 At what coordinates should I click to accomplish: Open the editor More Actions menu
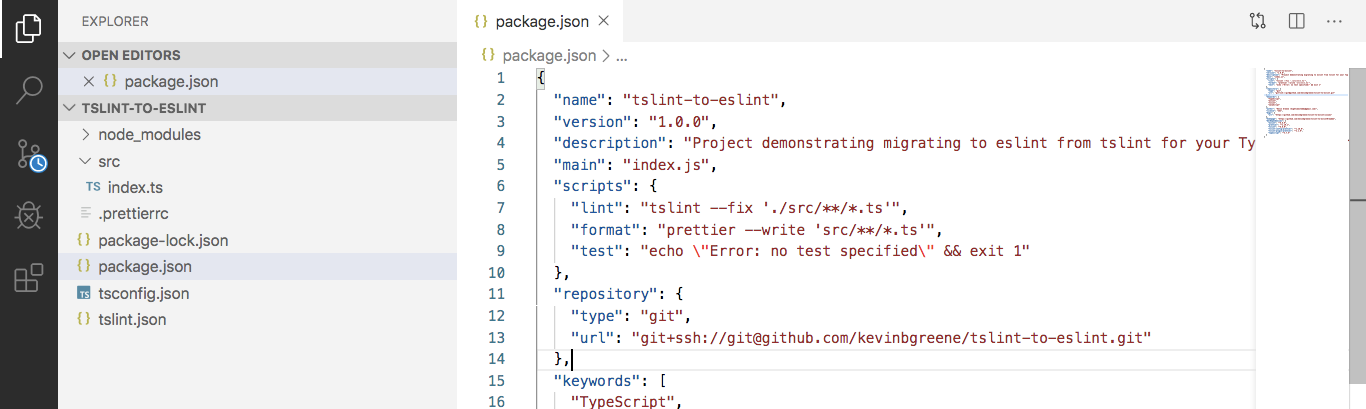1334,21
